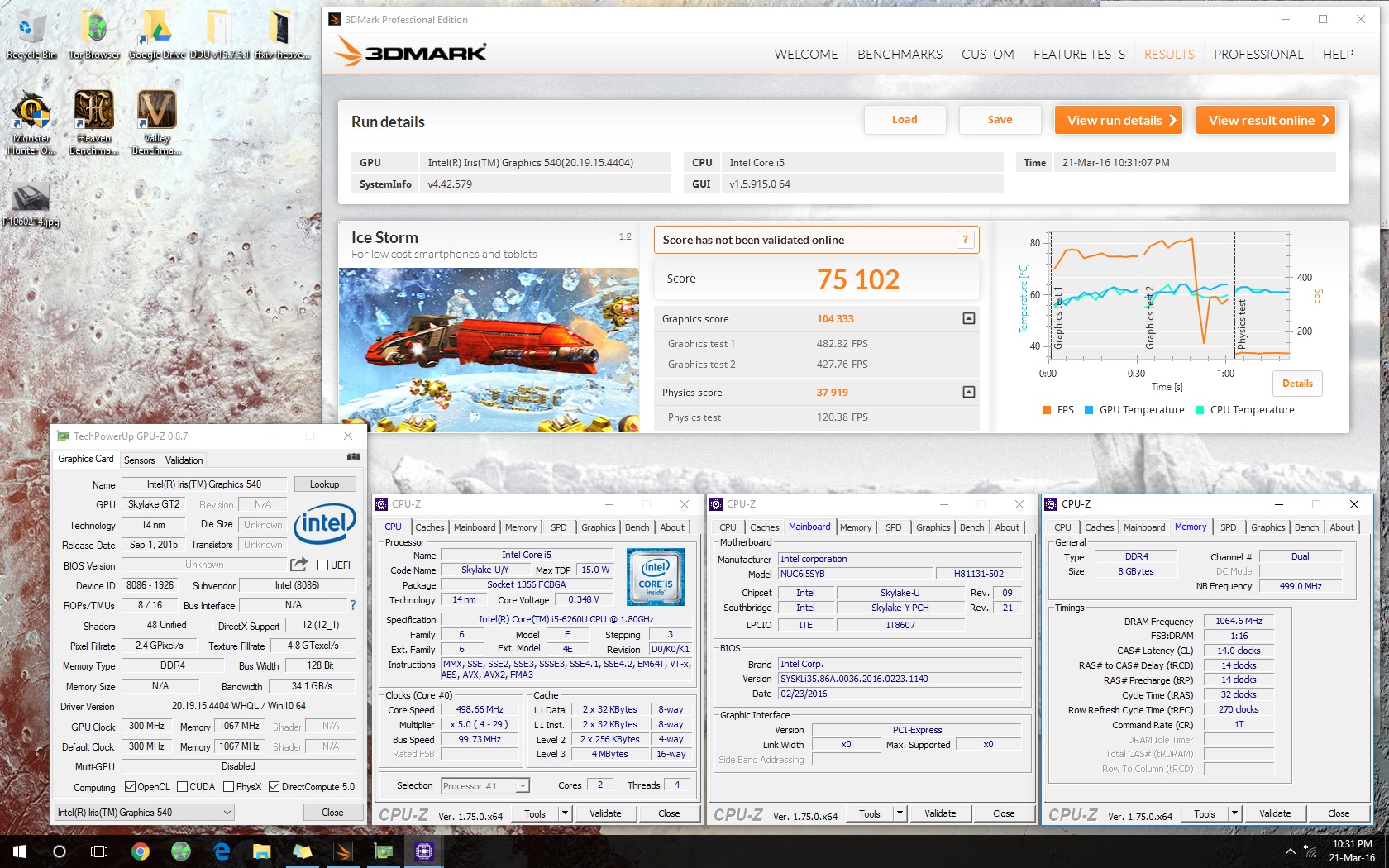Image resolution: width=1389 pixels, height=868 pixels.
Task: Open the Google Drive desktop shortcut
Action: pos(157,35)
